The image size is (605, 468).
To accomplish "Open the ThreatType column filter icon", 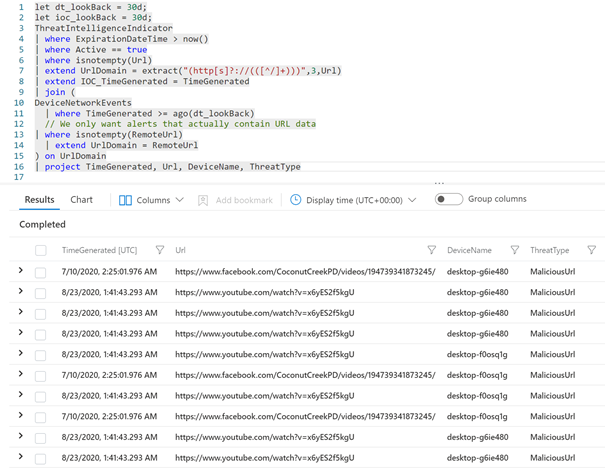I will [592, 250].
